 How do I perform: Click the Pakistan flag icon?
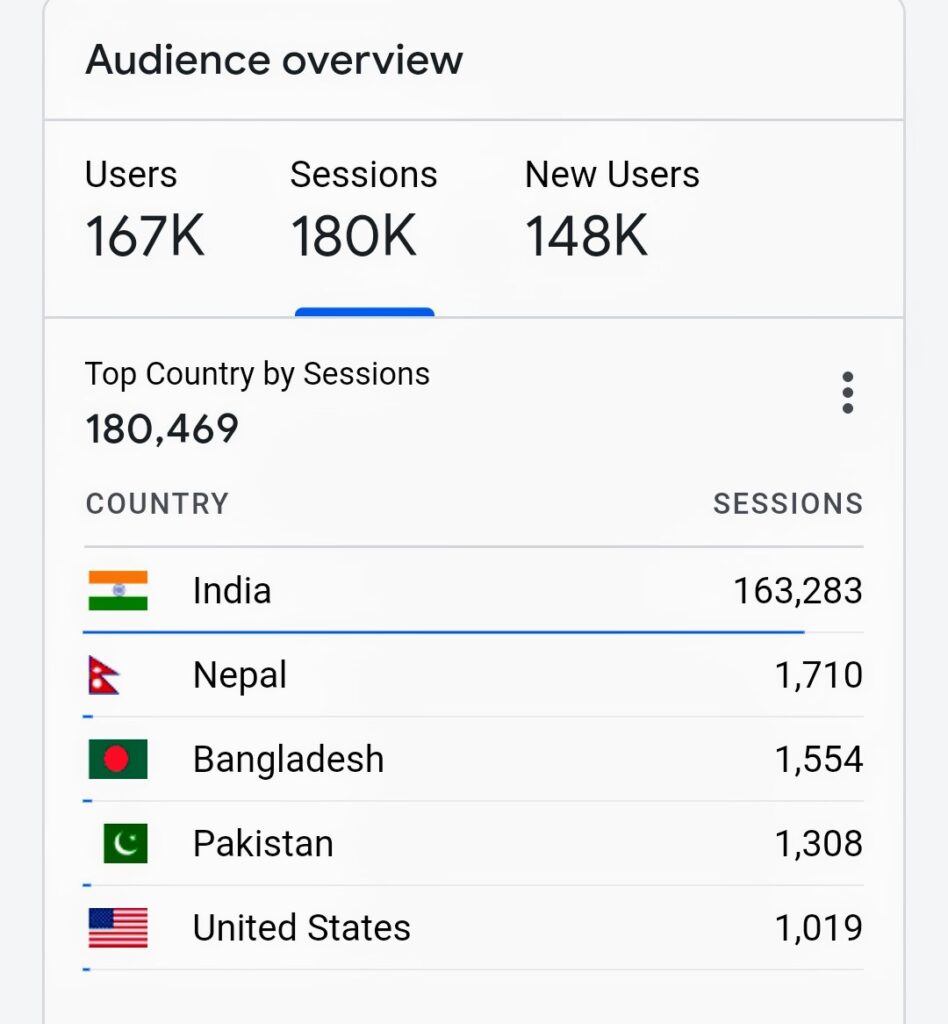click(x=125, y=843)
